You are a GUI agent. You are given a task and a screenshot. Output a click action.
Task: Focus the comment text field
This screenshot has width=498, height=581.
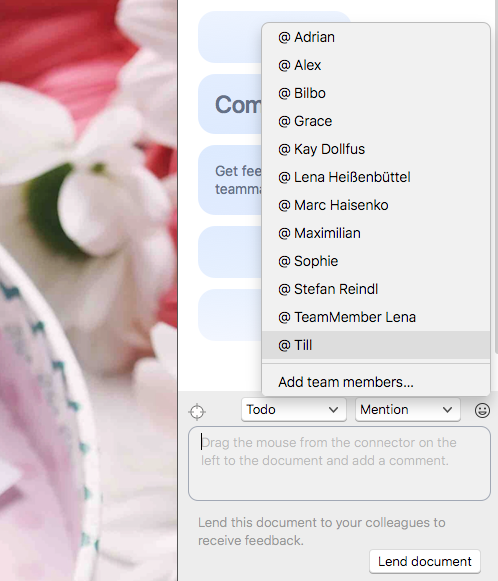point(339,464)
